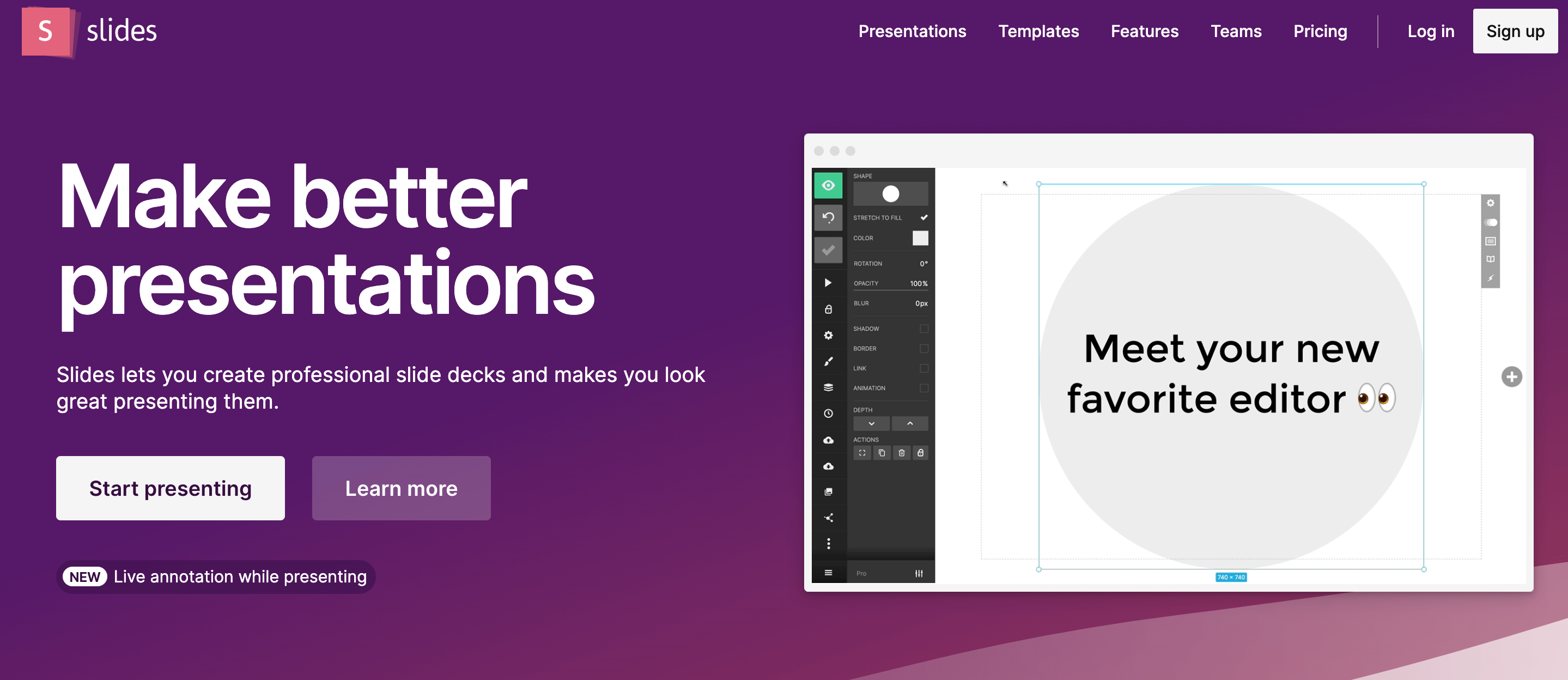1568x680 pixels.
Task: Click the visibility/eye icon in panel
Action: [828, 184]
